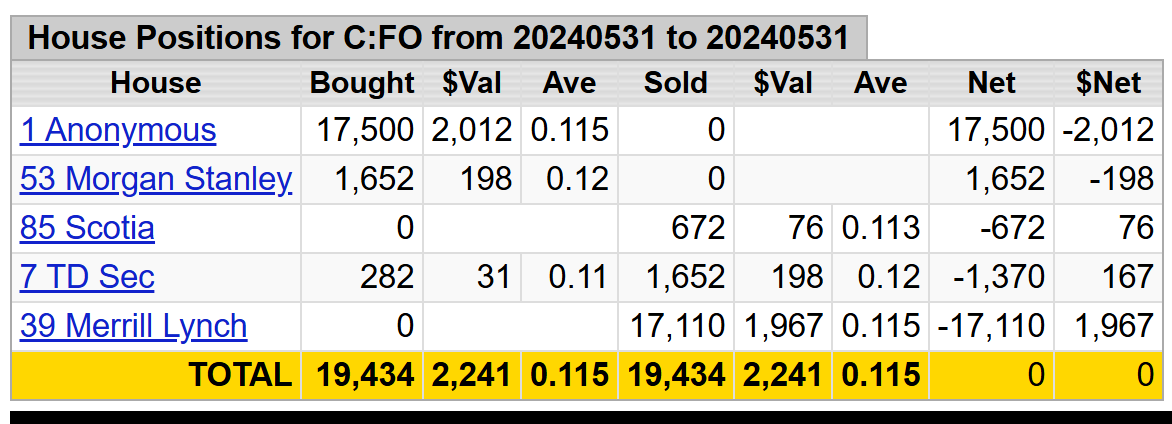The image size is (1172, 424).
Task: Select the total bought cell 19,434
Action: pyautogui.click(x=366, y=375)
